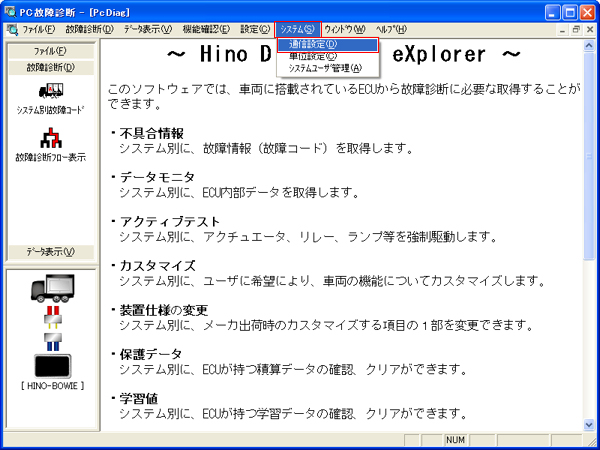Click the PC故障診断 title bar app icon
The height and width of the screenshot is (450, 600).
click(11, 11)
